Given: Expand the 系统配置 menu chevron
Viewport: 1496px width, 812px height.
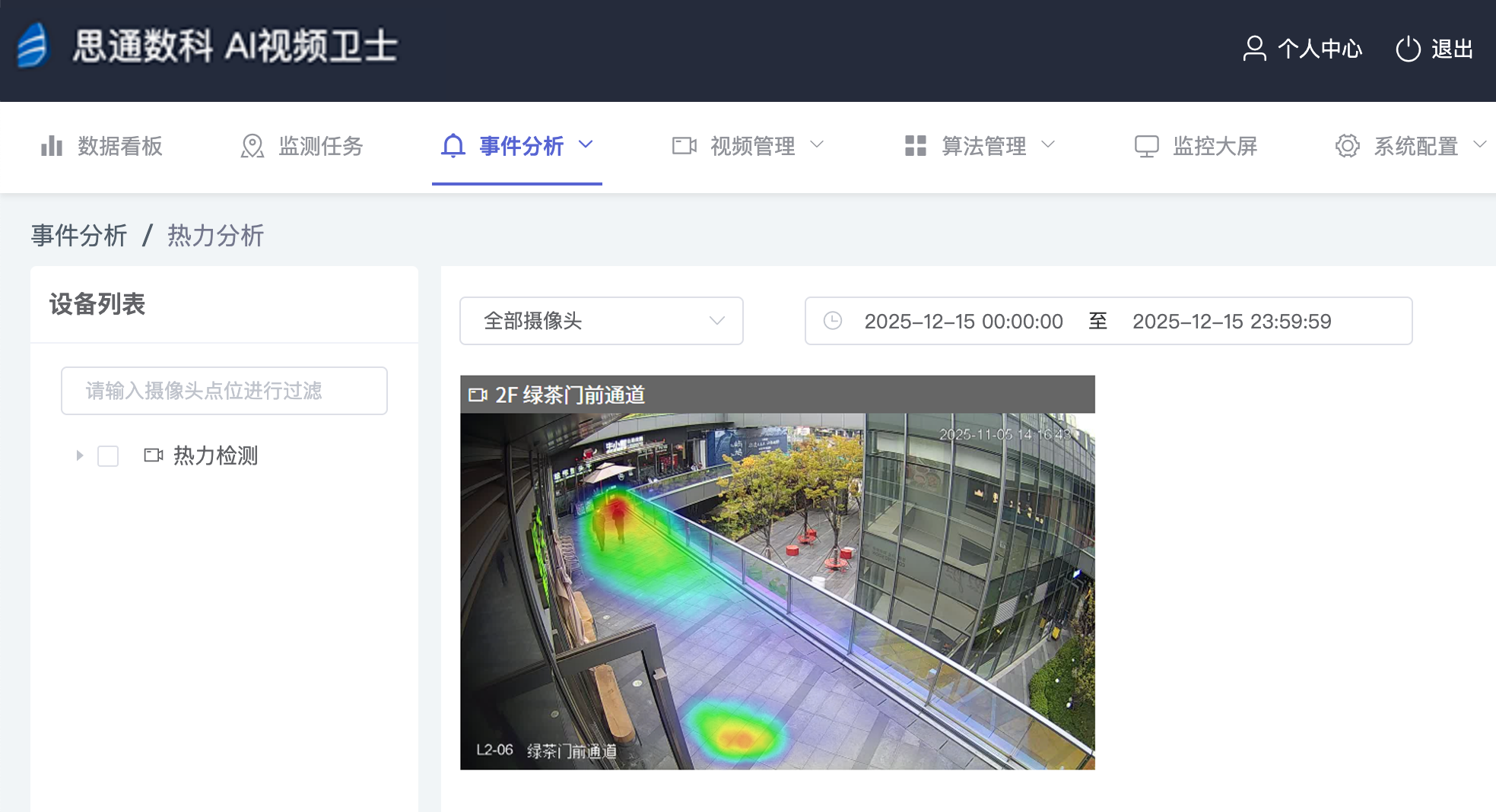Looking at the screenshot, I should point(1480,144).
